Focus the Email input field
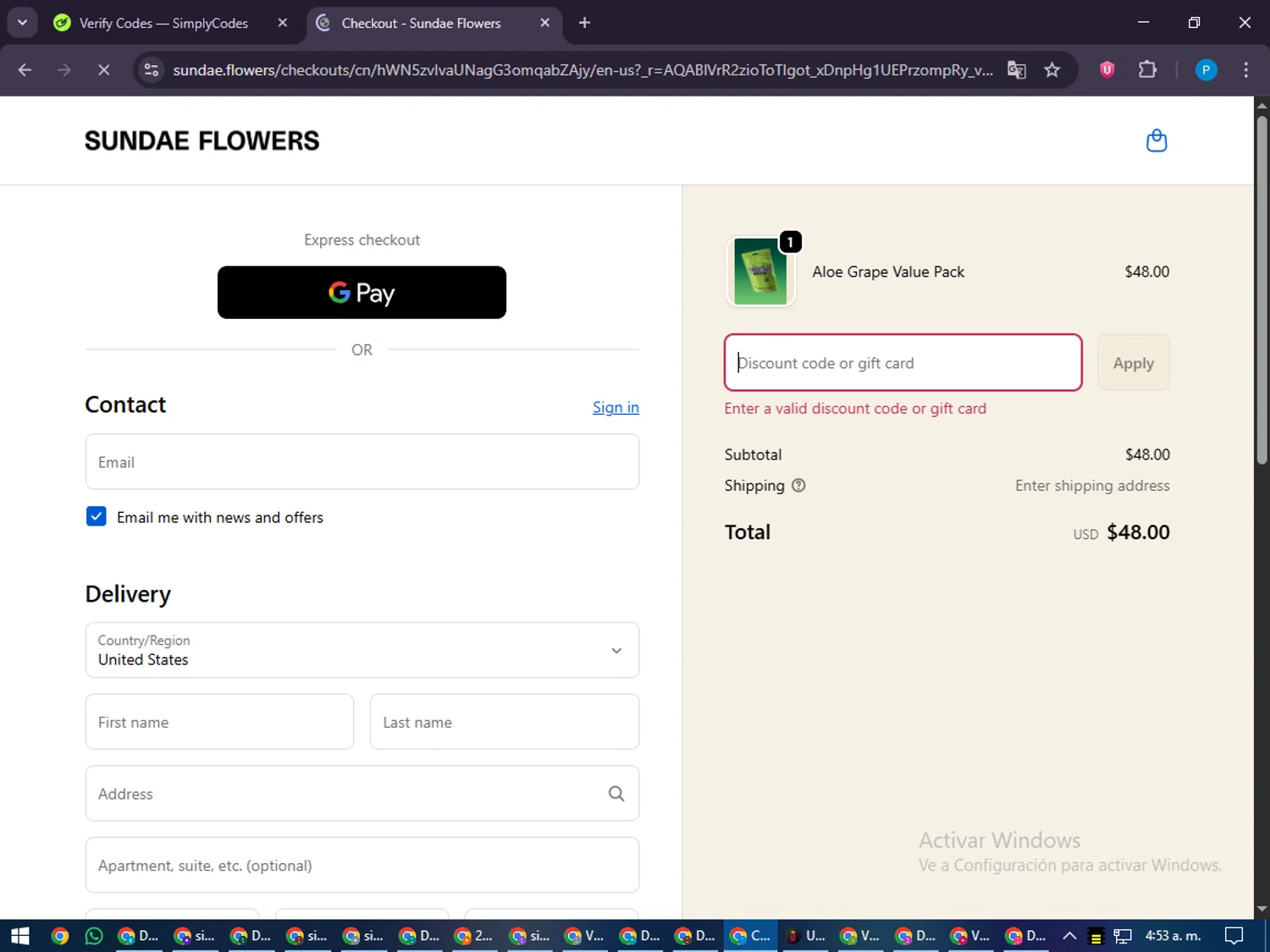Viewport: 1270px width, 952px height. [x=362, y=462]
